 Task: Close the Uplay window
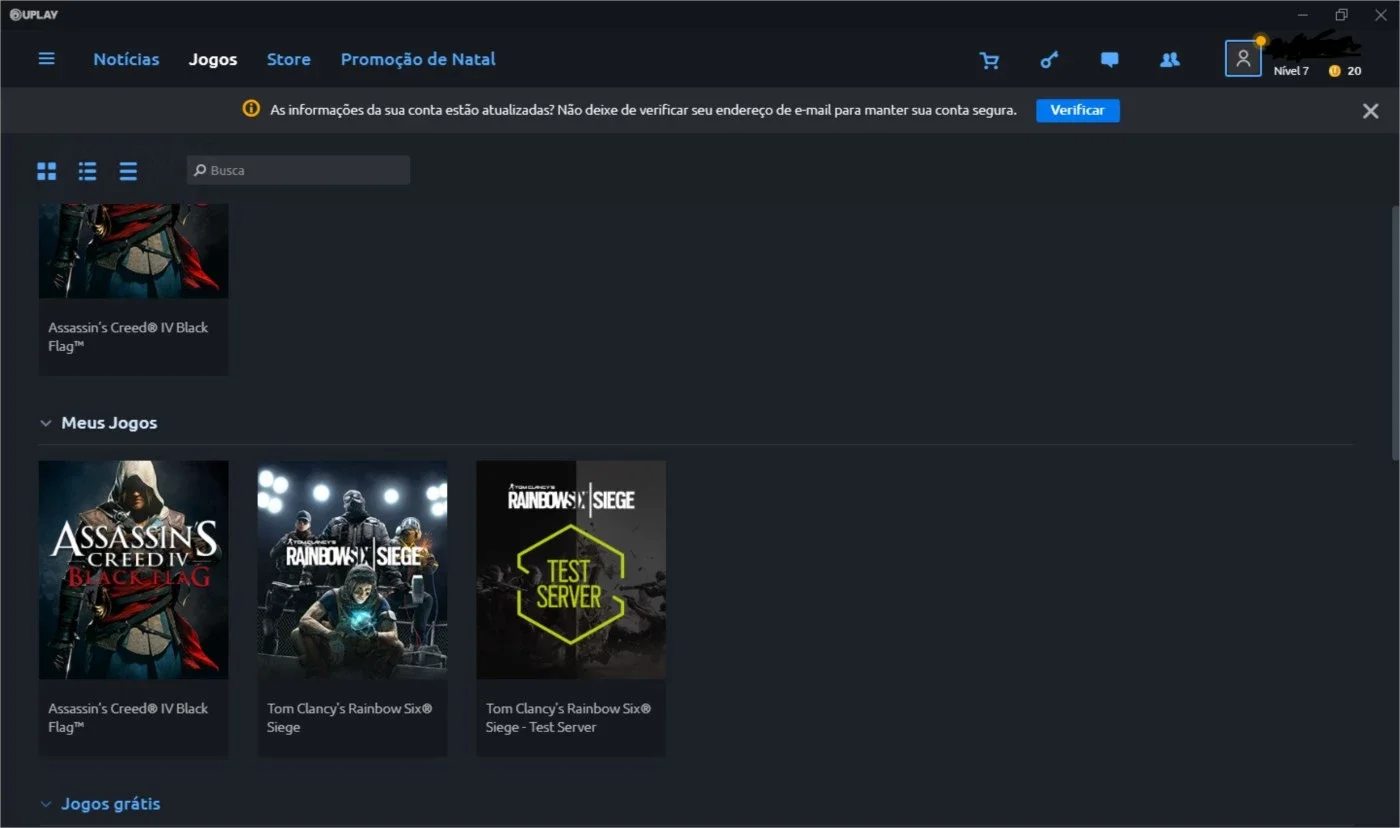[1381, 14]
